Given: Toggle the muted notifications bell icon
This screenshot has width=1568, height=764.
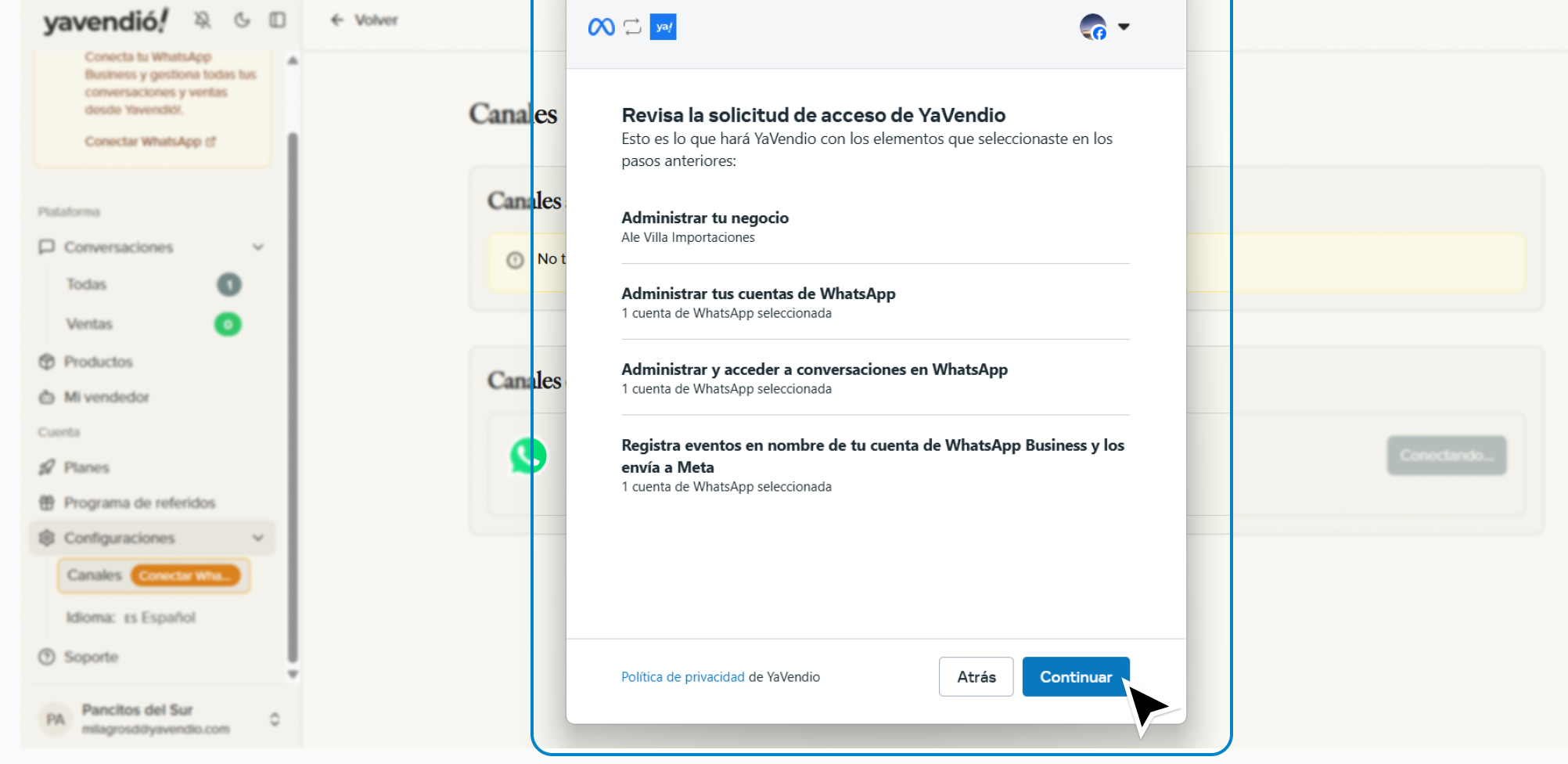Looking at the screenshot, I should point(203,20).
